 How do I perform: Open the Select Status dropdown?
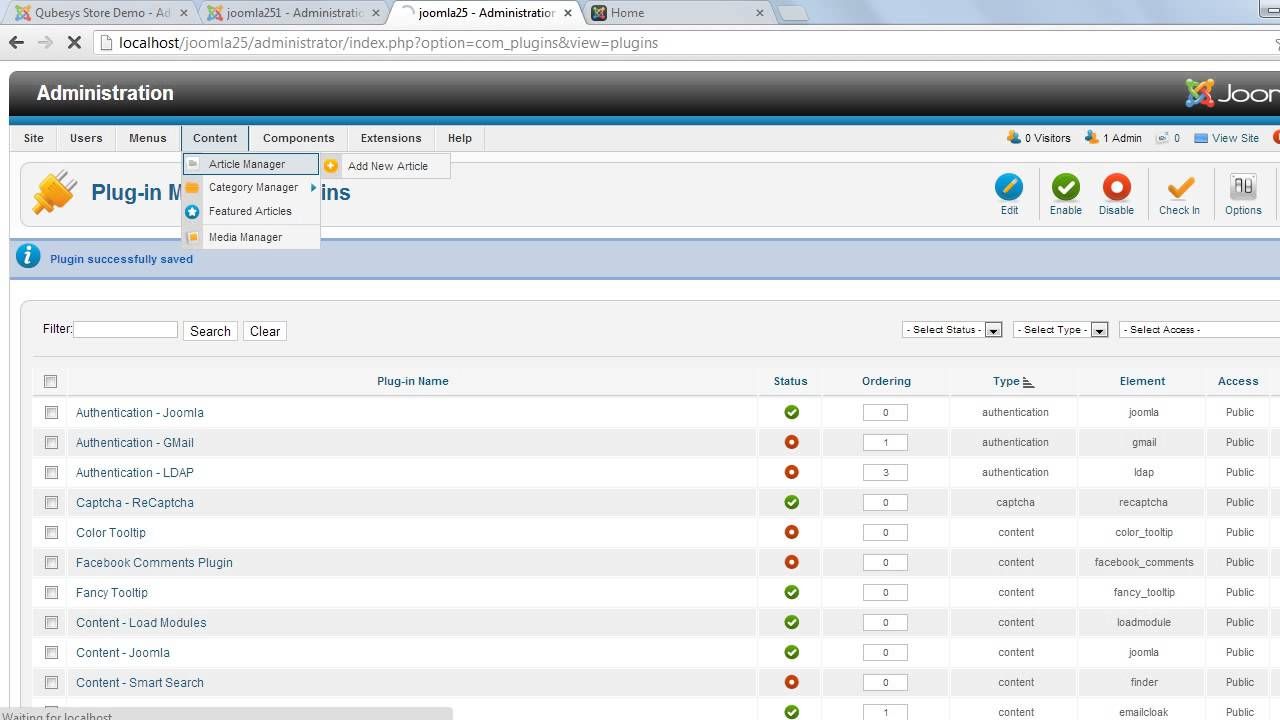coord(952,329)
